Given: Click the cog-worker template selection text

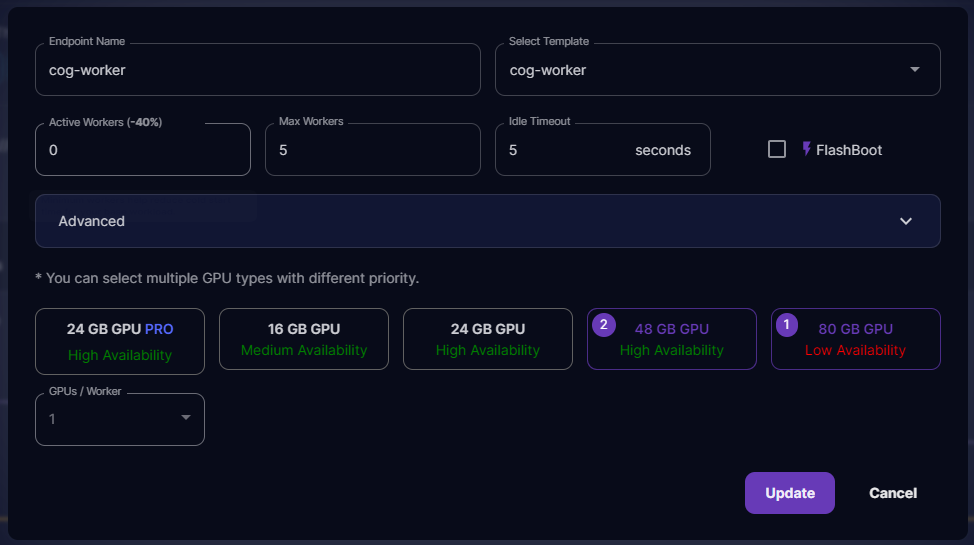Looking at the screenshot, I should [x=548, y=70].
